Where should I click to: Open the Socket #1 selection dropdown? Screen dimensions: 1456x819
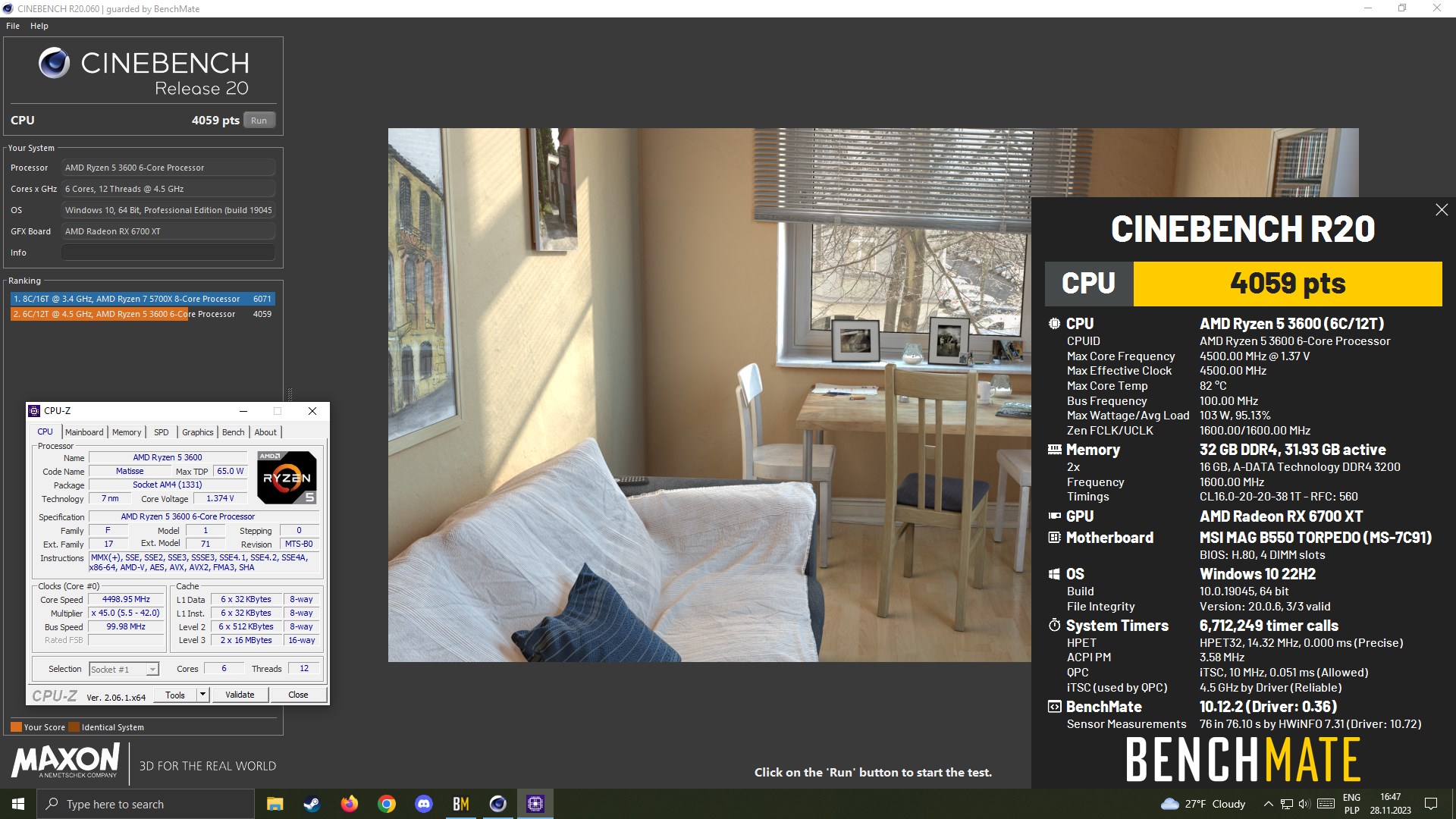124,669
